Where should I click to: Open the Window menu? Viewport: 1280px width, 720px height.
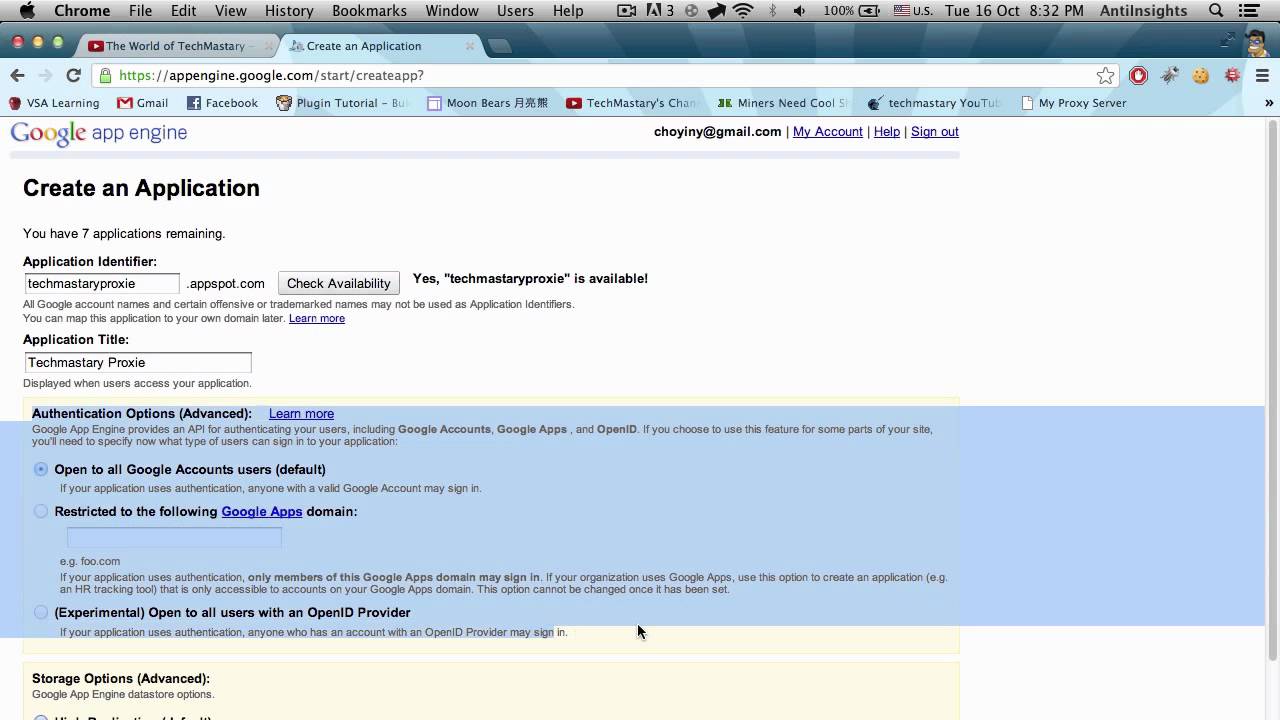(452, 11)
